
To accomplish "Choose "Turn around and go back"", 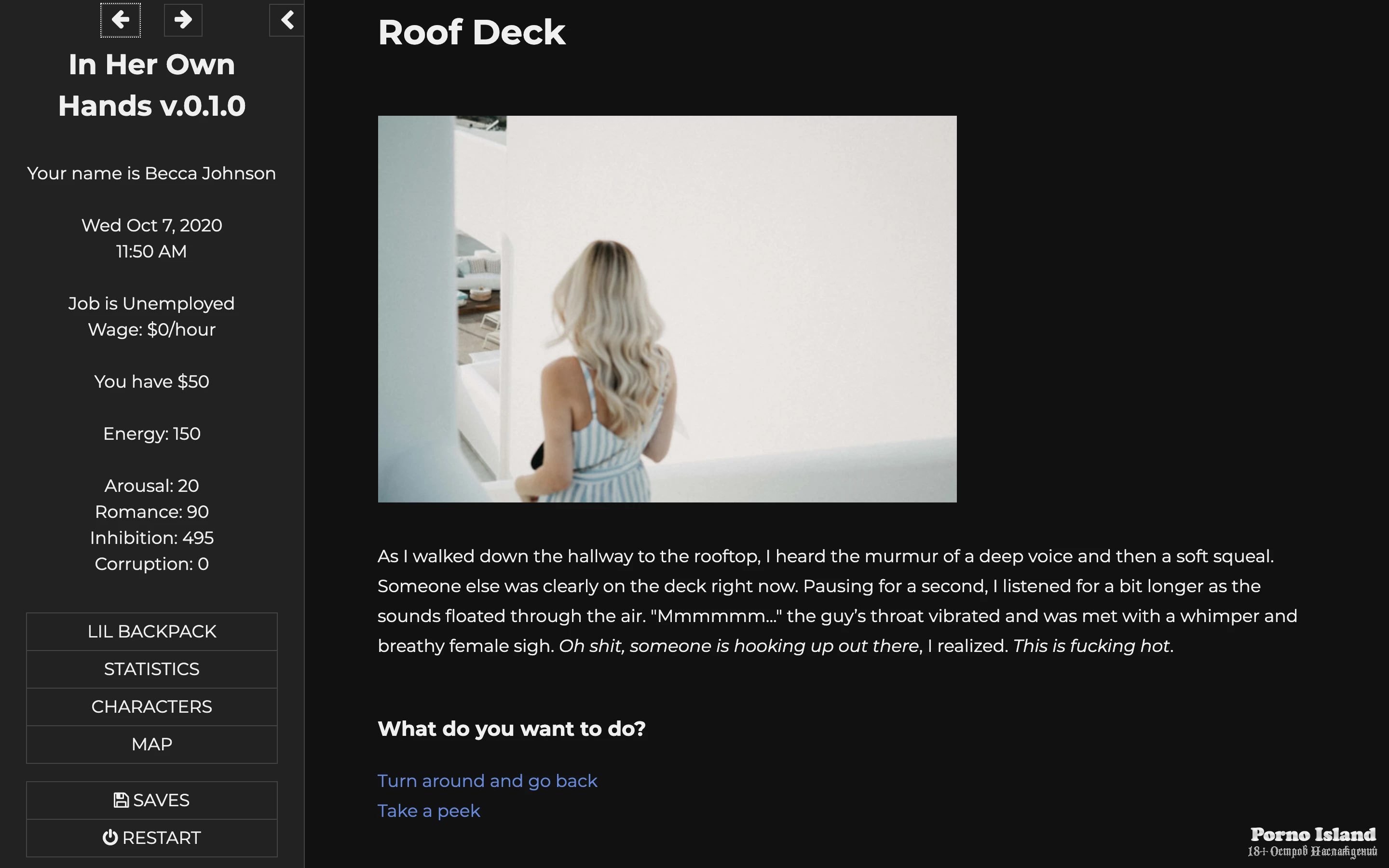I will [x=487, y=781].
